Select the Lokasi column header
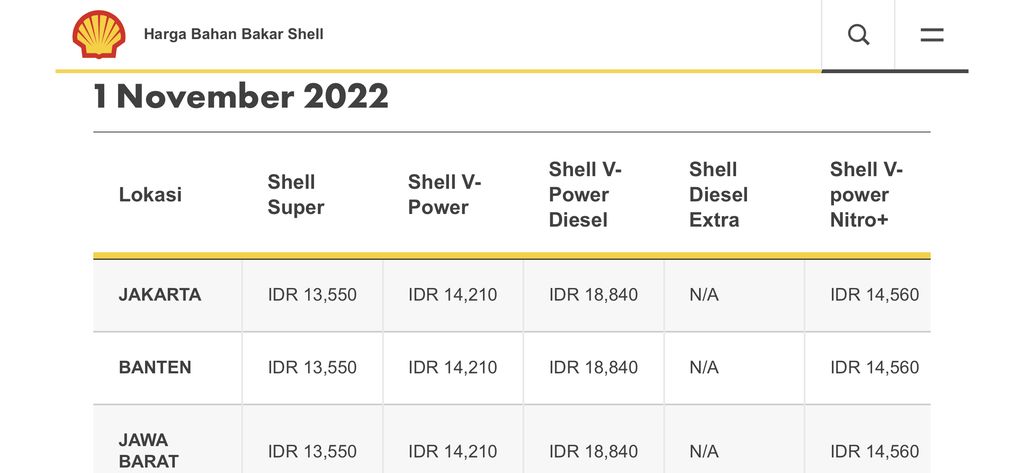1024x473 pixels. pyautogui.click(x=150, y=195)
